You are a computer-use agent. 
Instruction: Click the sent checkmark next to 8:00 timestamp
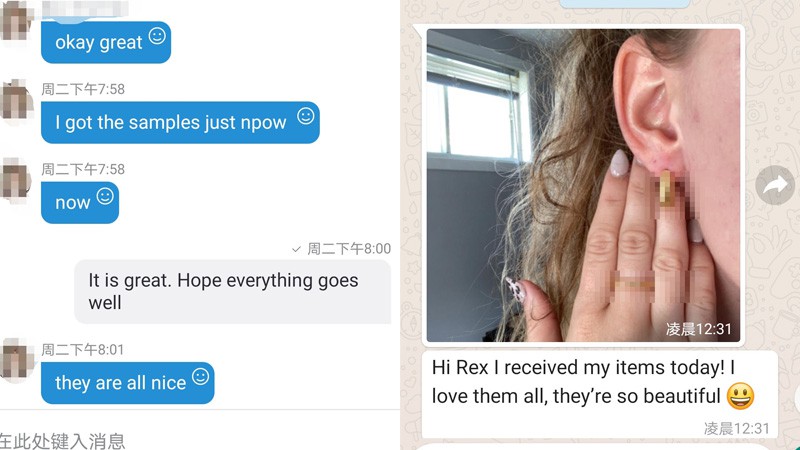[296, 249]
